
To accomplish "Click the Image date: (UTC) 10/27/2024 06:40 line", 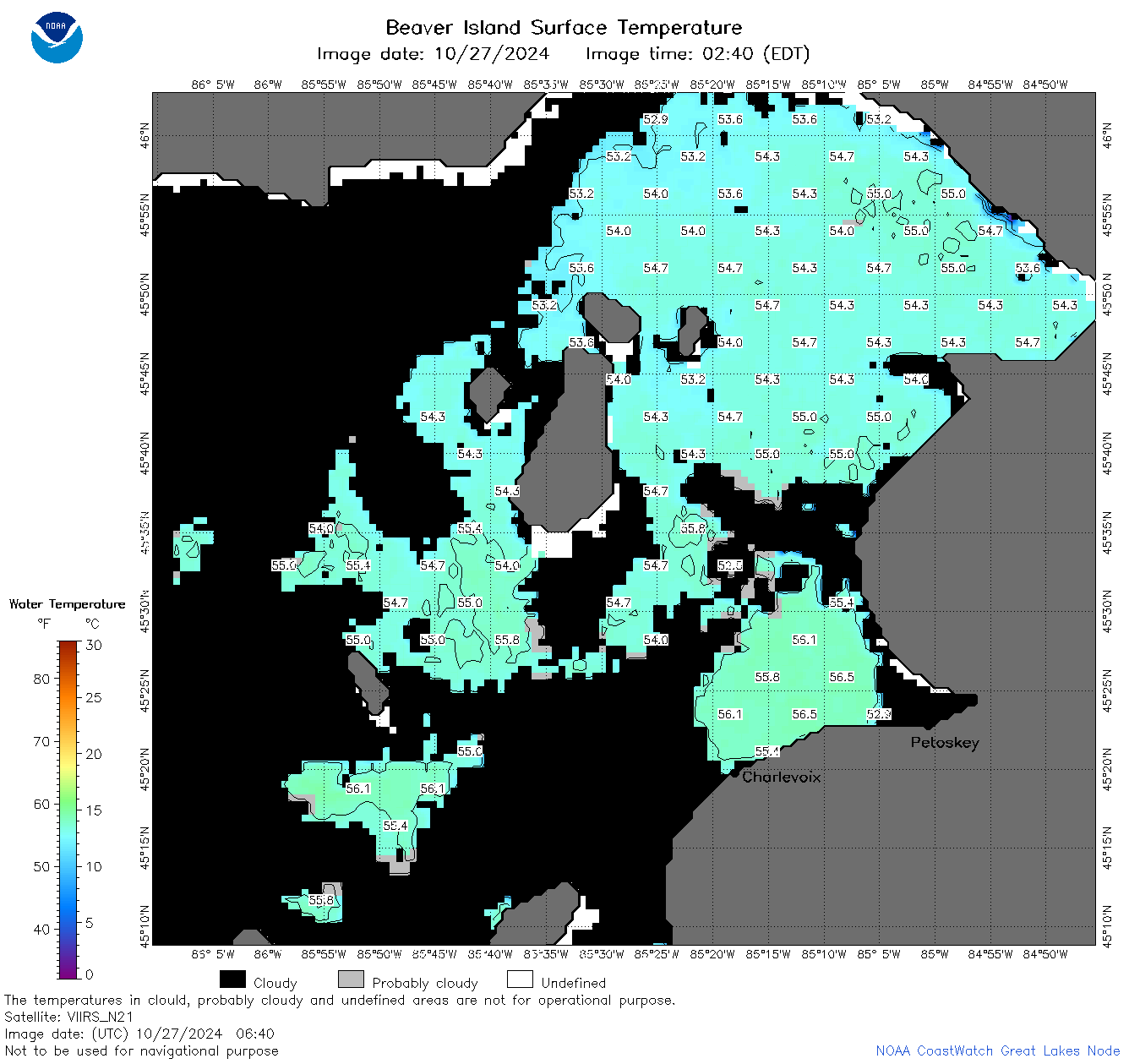I will tap(139, 1034).
